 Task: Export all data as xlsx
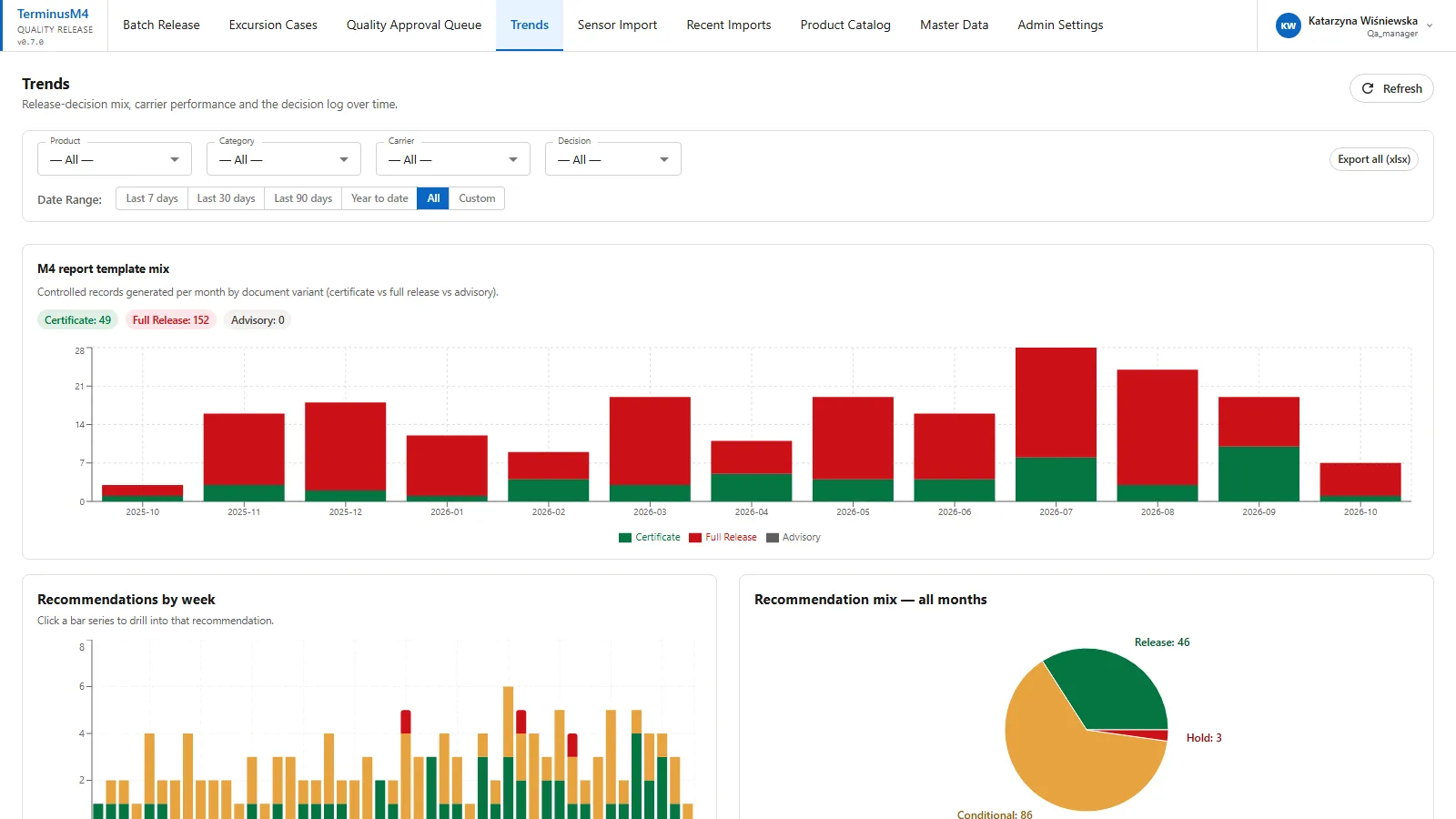point(1374,159)
